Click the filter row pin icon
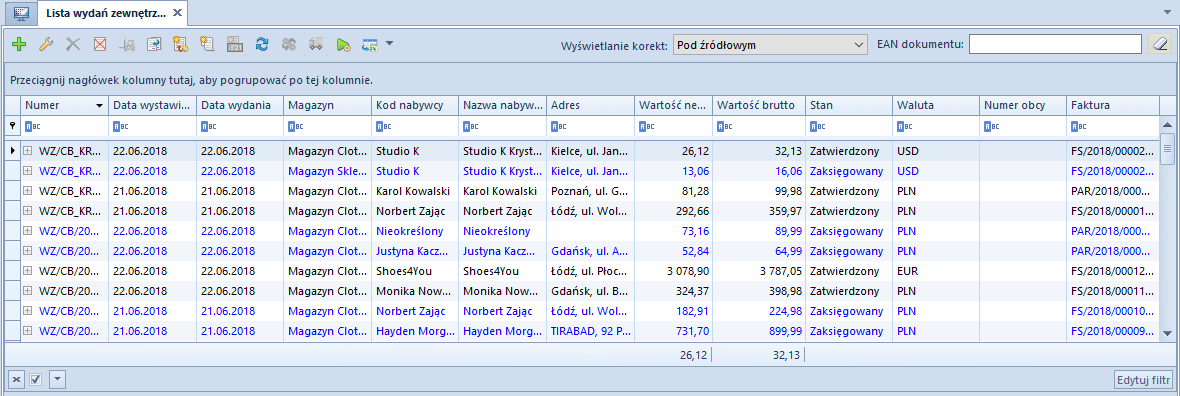 point(12,126)
